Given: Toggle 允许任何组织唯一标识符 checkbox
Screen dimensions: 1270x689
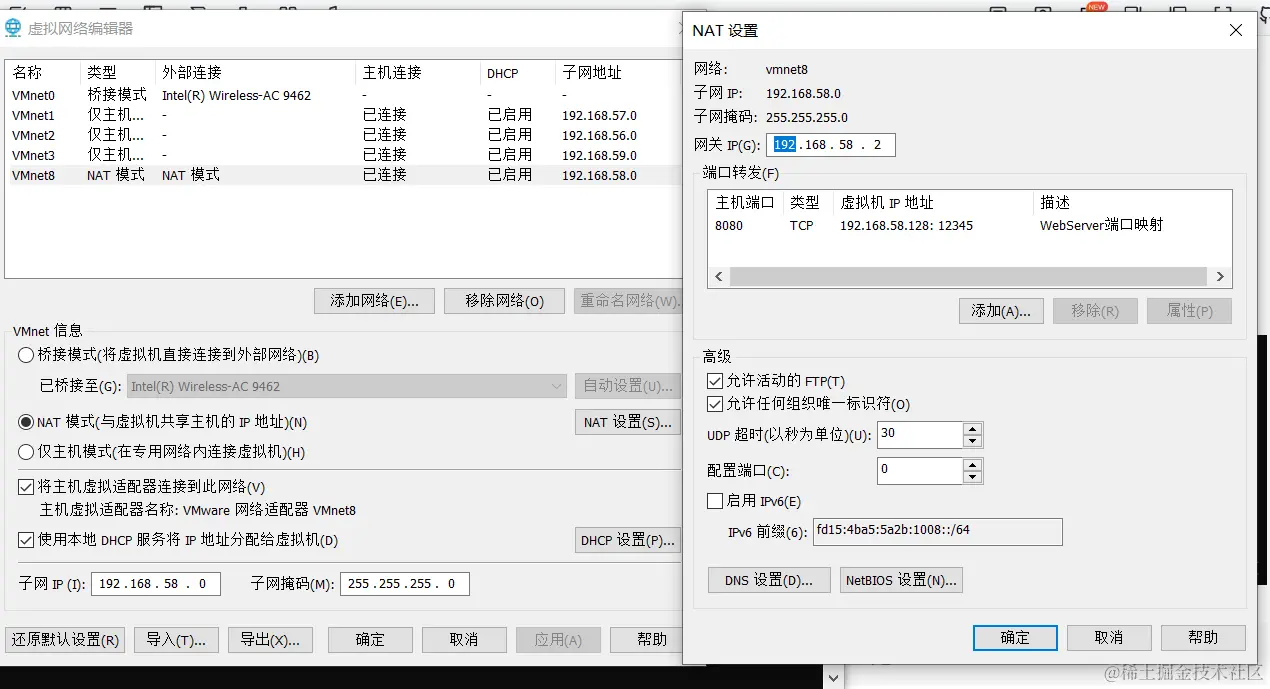Looking at the screenshot, I should tap(715, 404).
